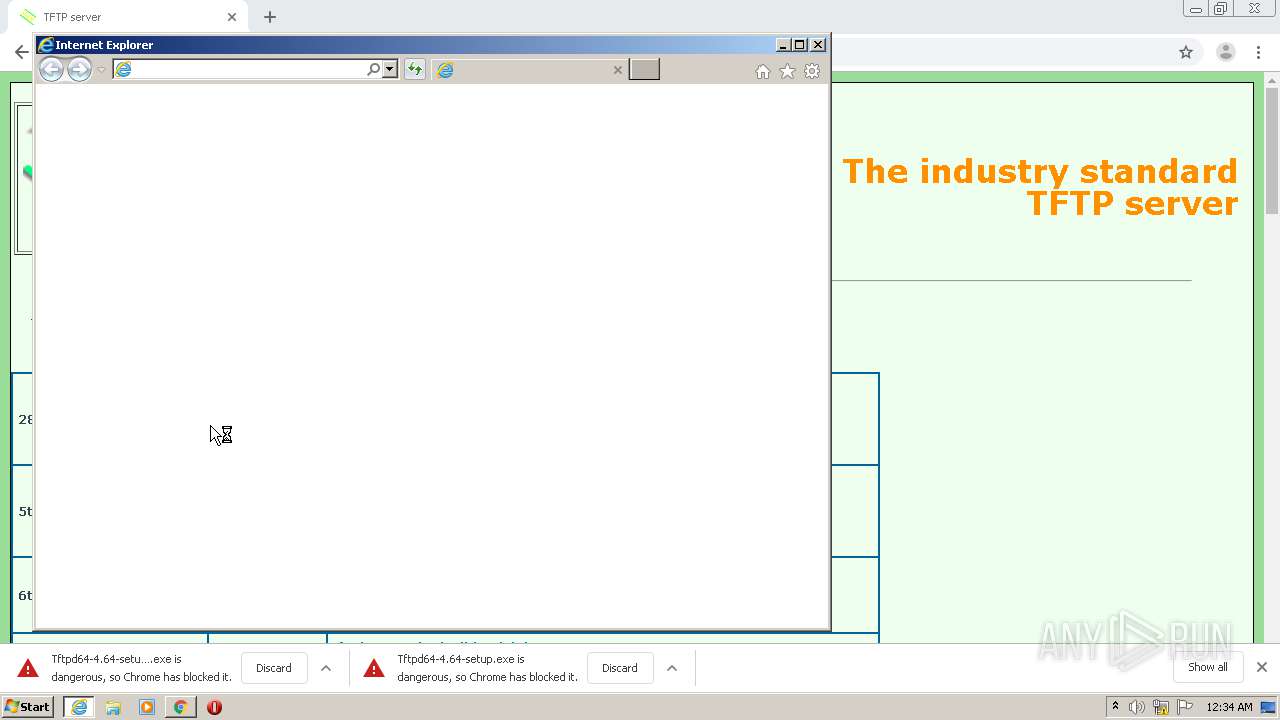1280x720 pixels.
Task: Open a new tab in Internet Explorer
Action: coord(644,69)
